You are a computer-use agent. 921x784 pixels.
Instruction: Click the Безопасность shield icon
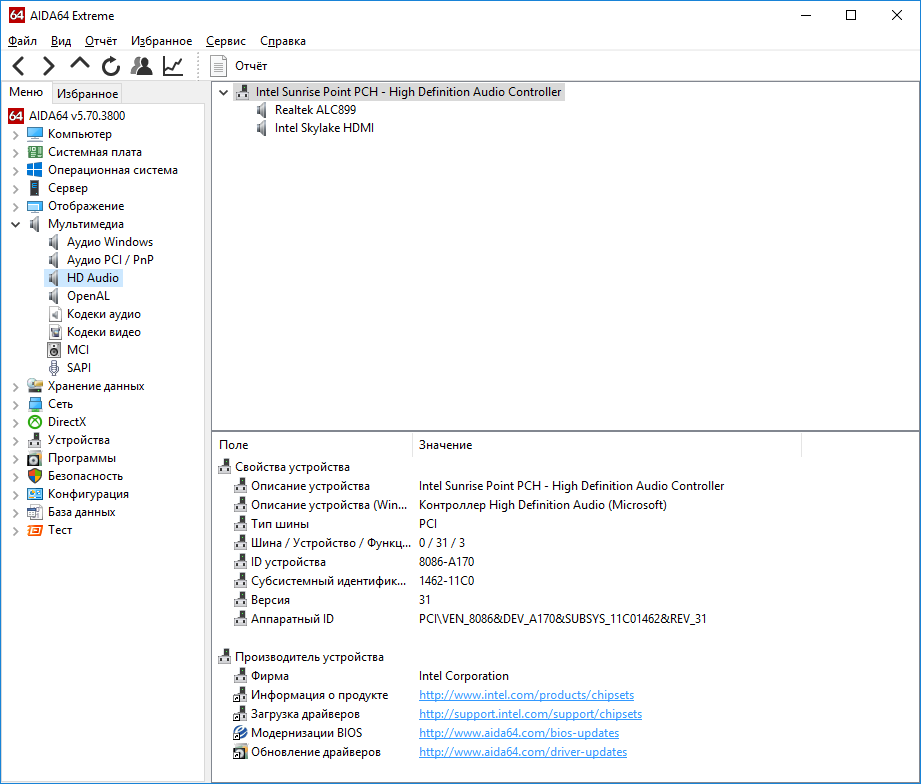pyautogui.click(x=35, y=476)
